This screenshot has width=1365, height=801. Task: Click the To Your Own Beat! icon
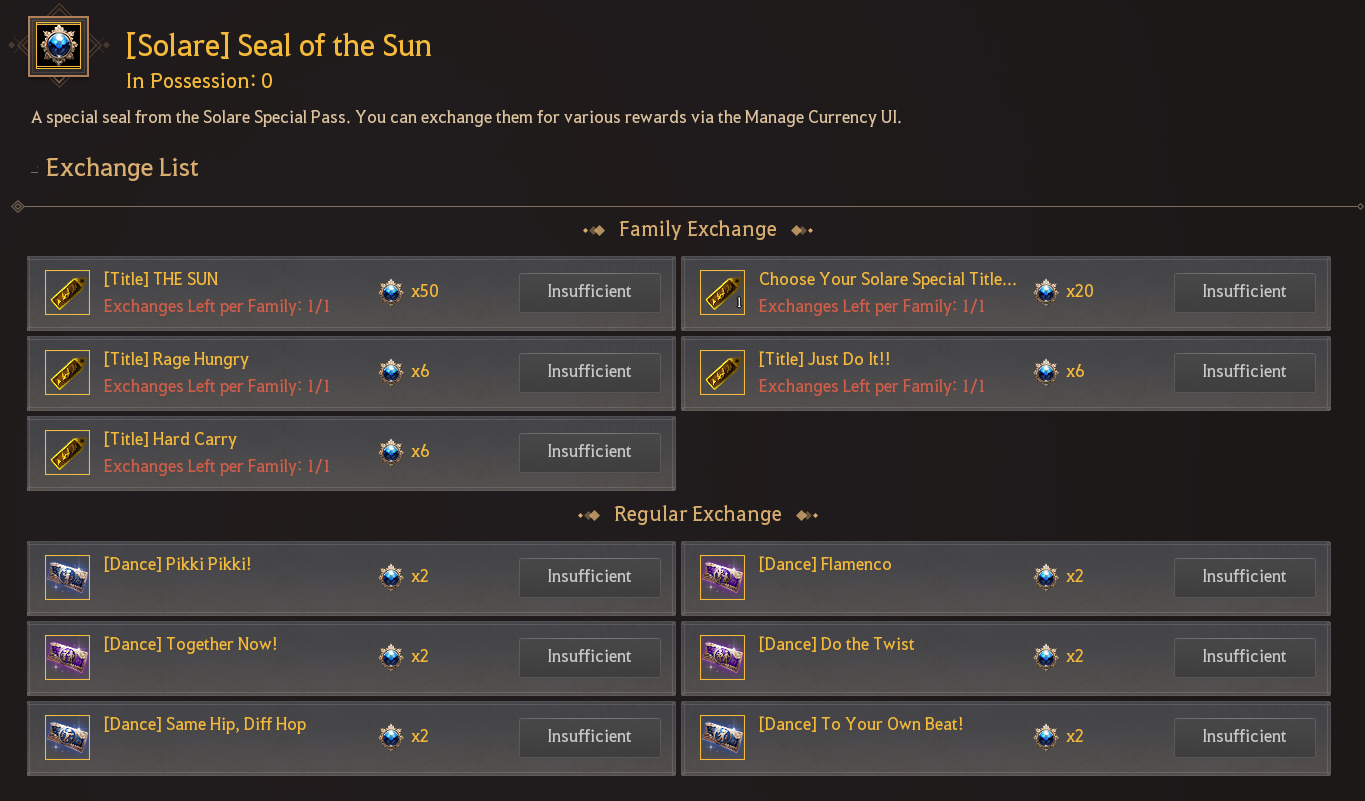(722, 737)
